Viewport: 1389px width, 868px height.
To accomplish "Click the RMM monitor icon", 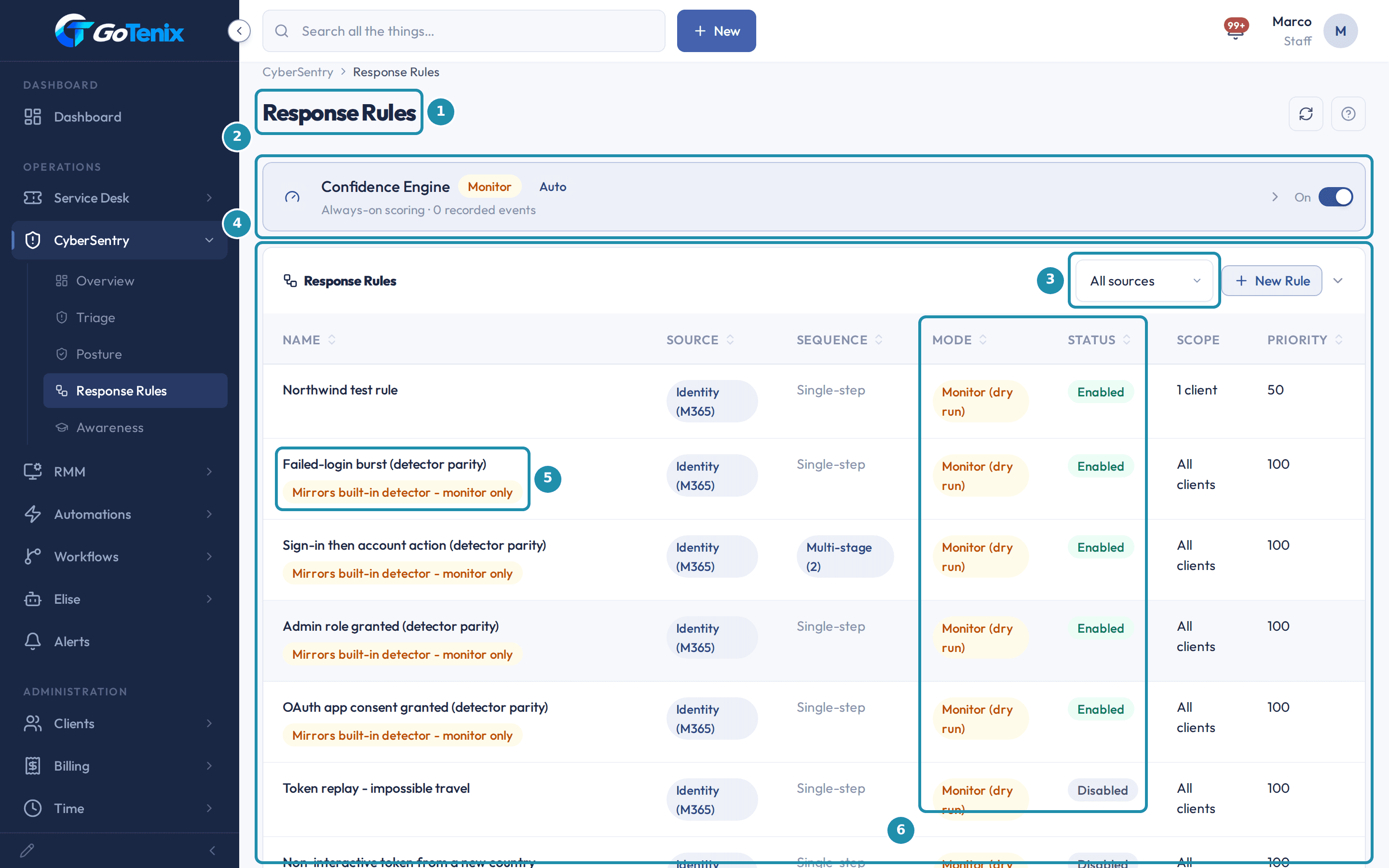I will [x=33, y=471].
